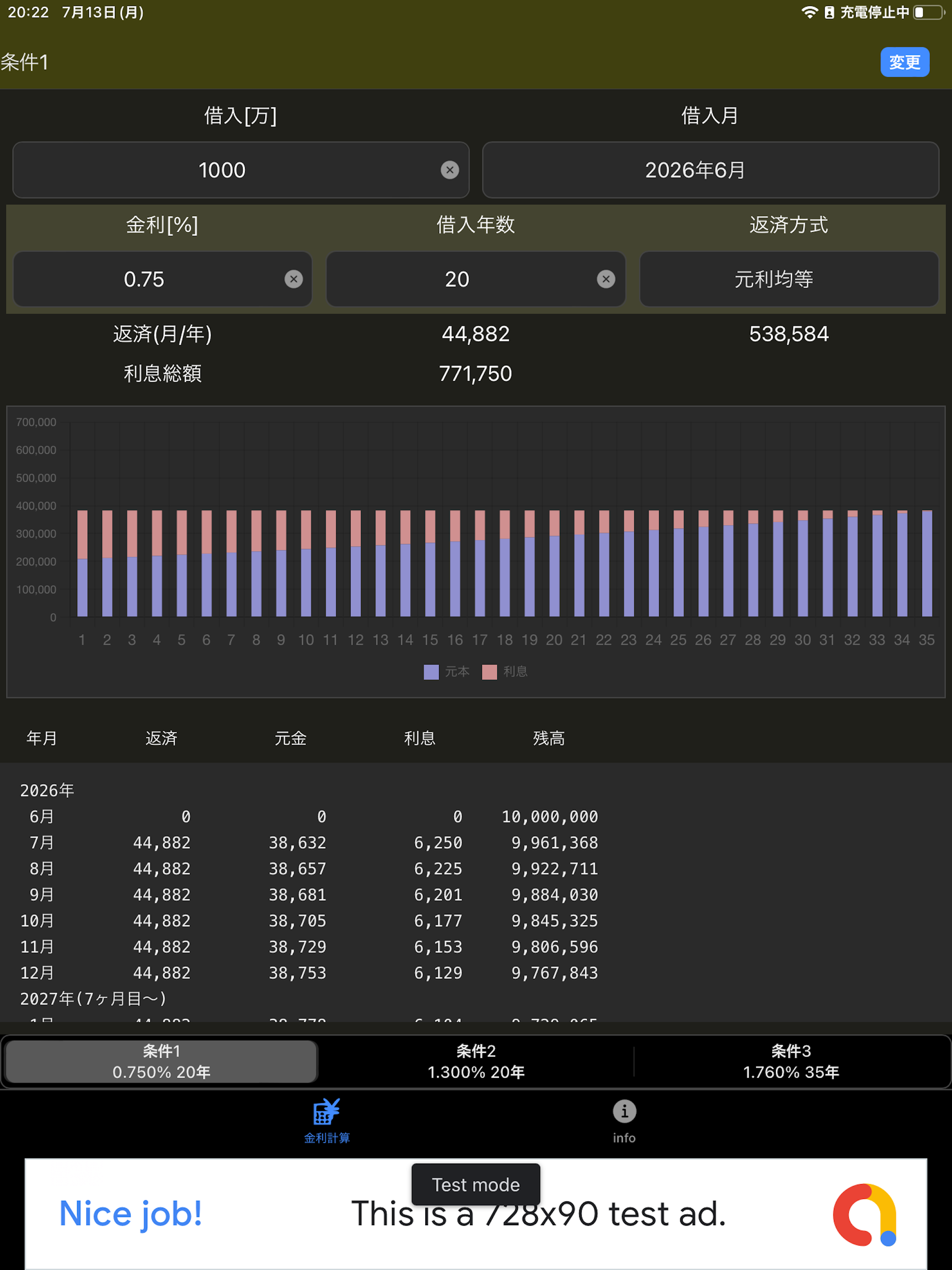This screenshot has width=952, height=1270.
Task: Tap principal 38,632 in 7月 row
Action: coord(297,843)
